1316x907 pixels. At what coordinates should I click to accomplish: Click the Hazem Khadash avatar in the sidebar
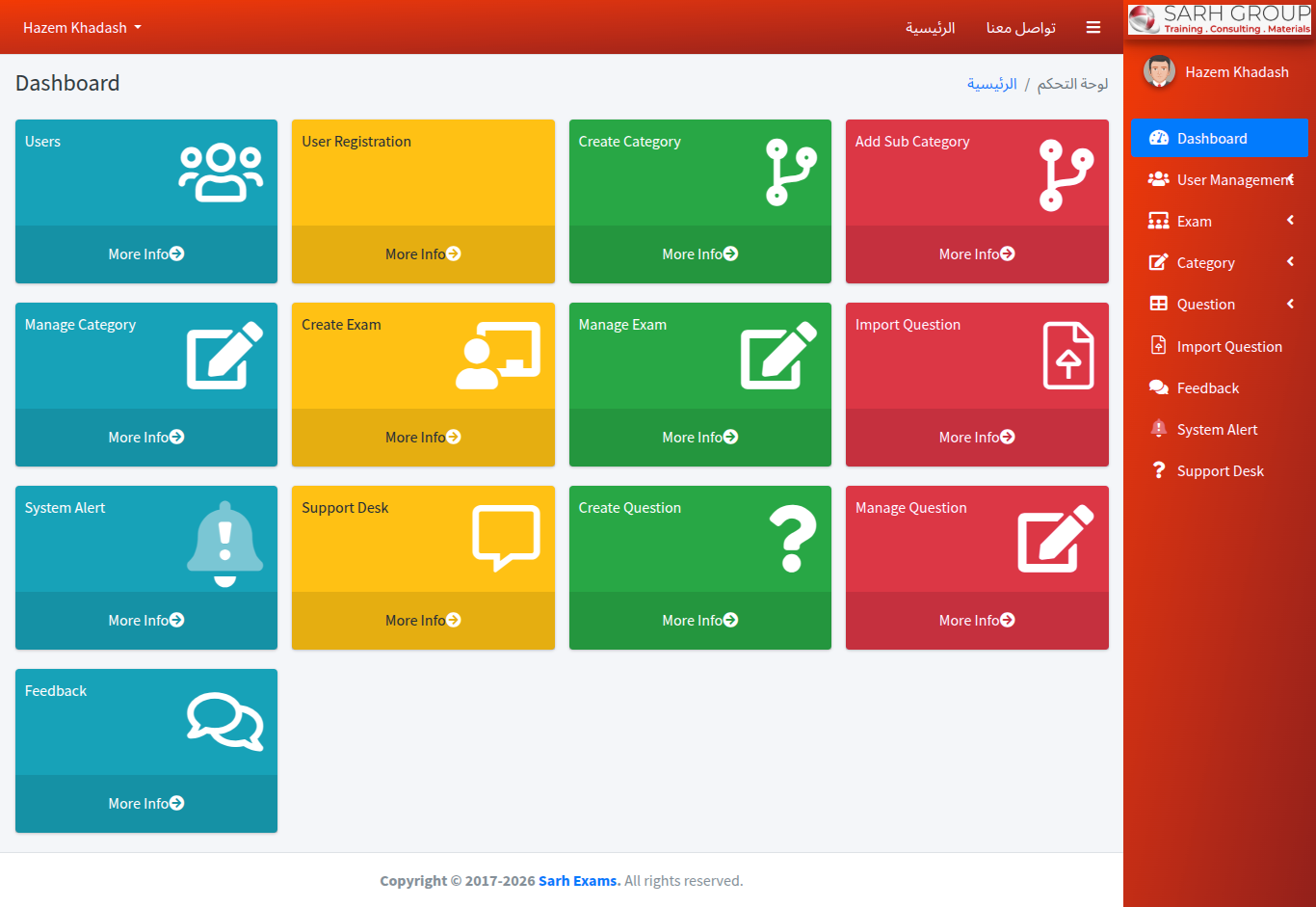pos(1158,71)
